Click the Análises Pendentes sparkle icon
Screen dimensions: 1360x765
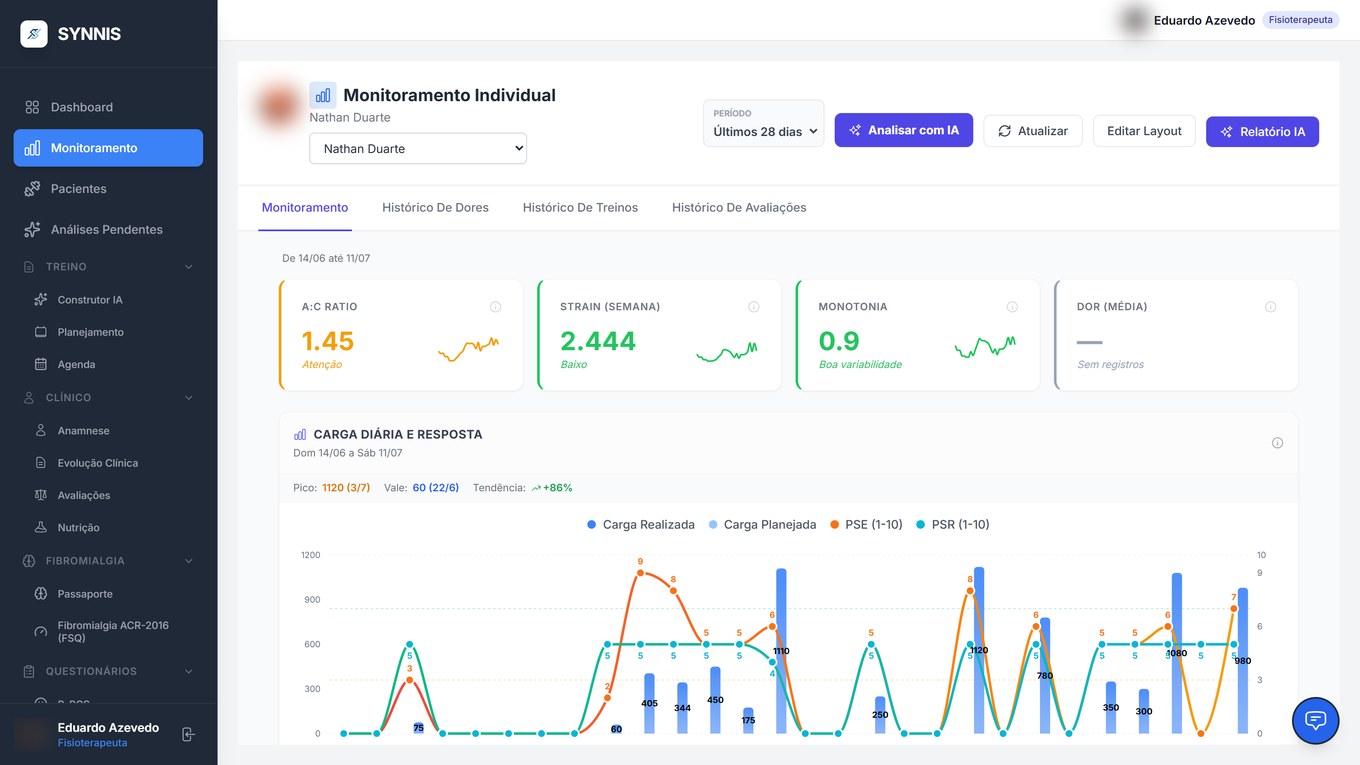[32, 230]
